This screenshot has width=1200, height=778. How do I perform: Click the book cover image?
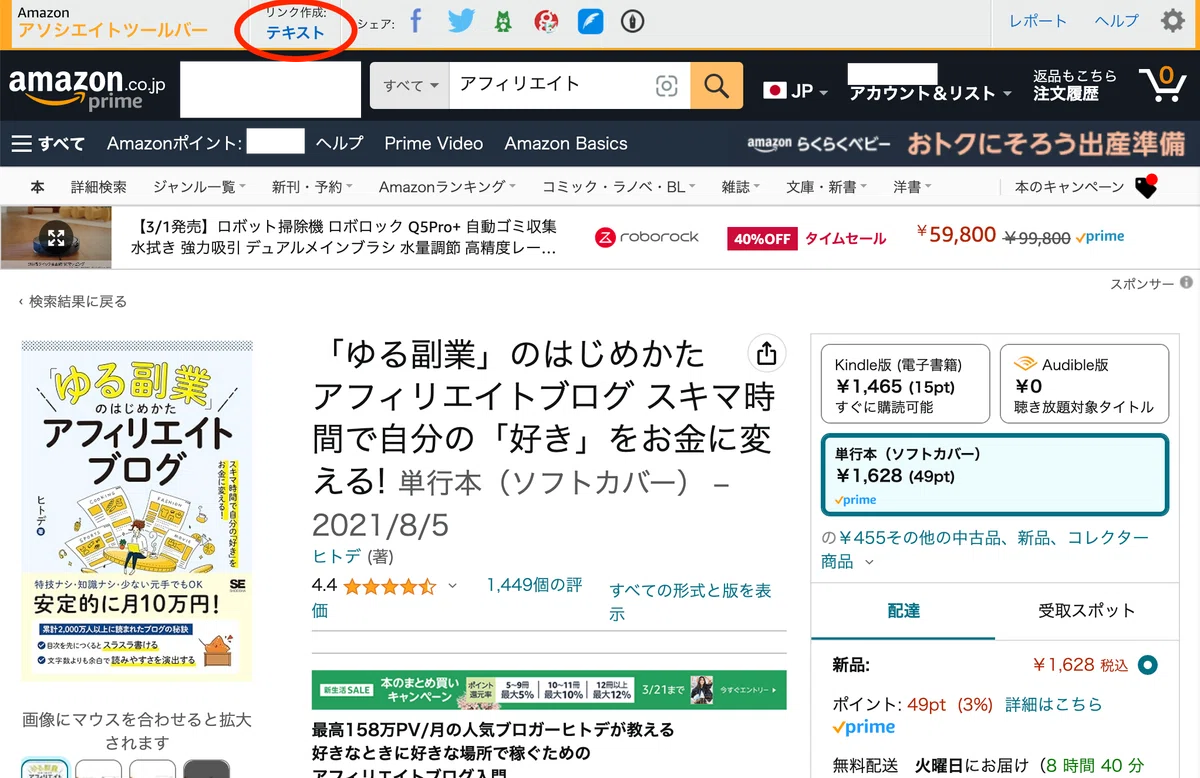[x=137, y=510]
